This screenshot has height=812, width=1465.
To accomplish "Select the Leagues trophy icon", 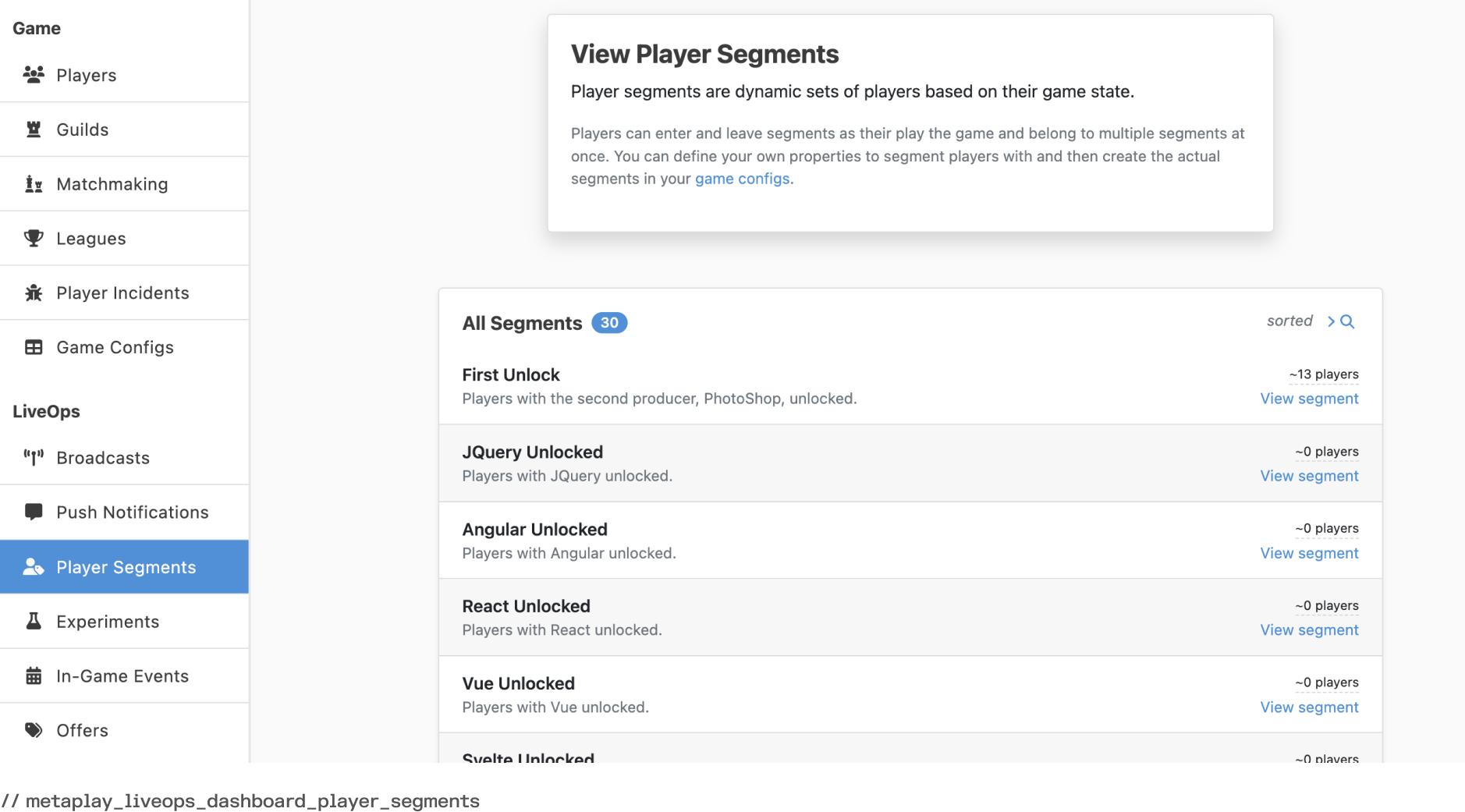I will pos(34,238).
